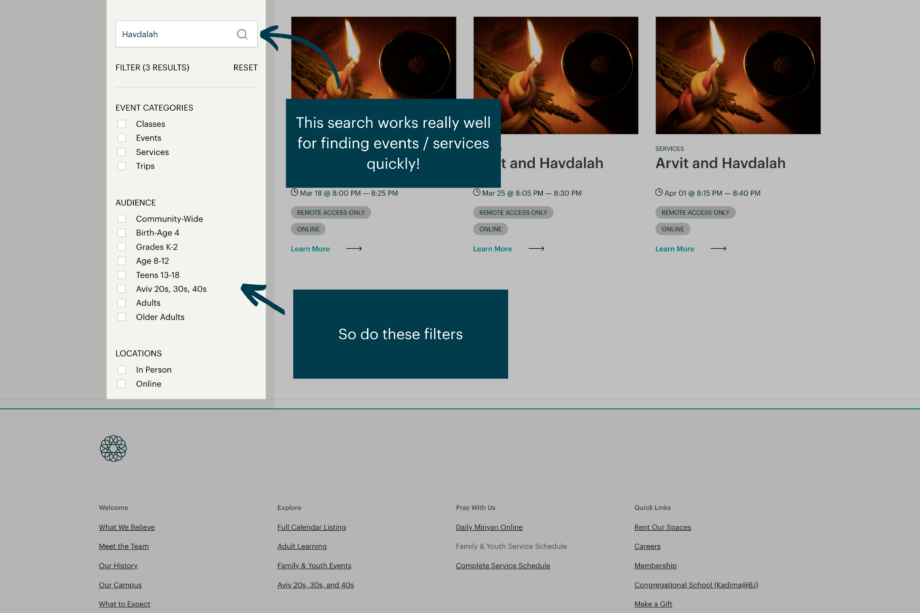Click Online tag on Mar 25 event
The height and width of the screenshot is (613, 920).
click(x=491, y=229)
